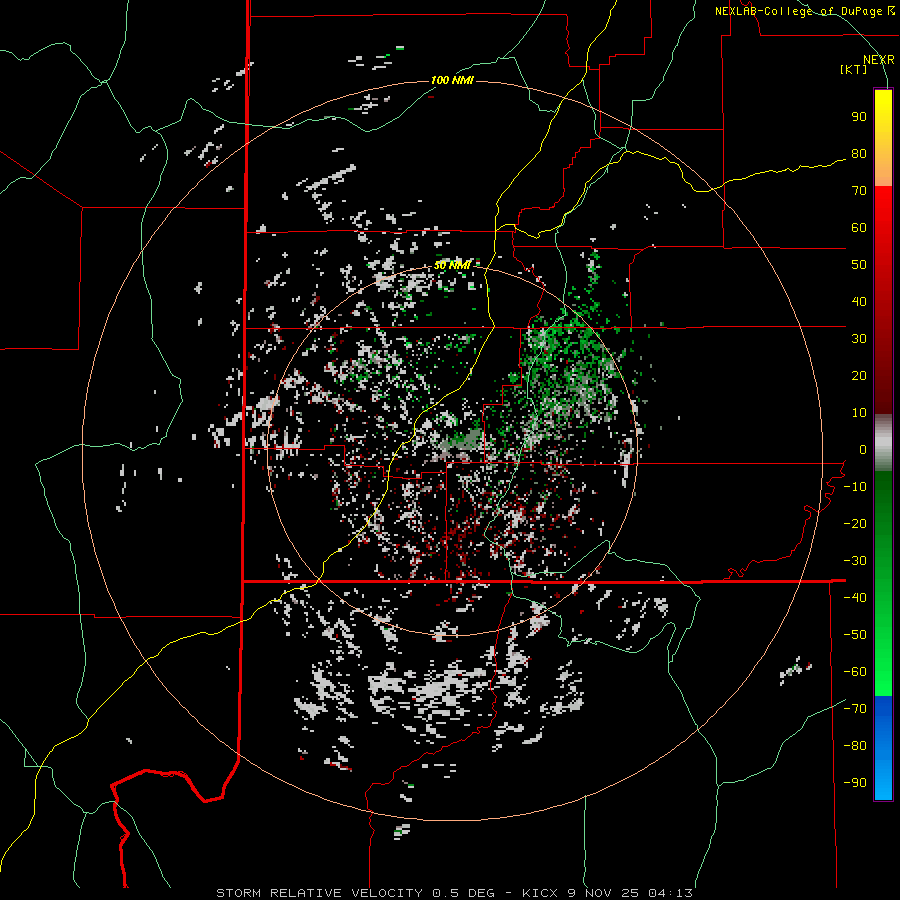Pick the yellow band of the color bar
Viewport: 900px width, 900px height.
coord(883,137)
